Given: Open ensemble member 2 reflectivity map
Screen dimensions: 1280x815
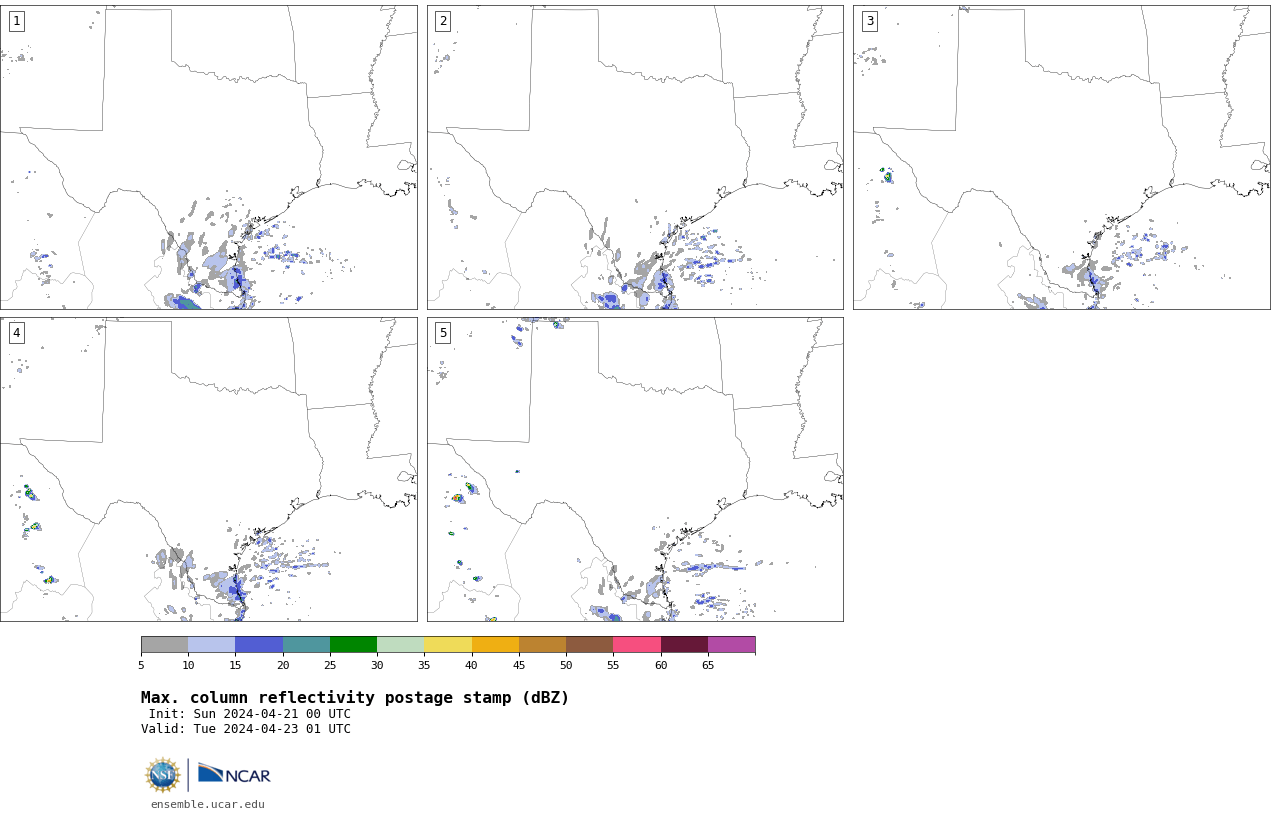Looking at the screenshot, I should [635, 157].
